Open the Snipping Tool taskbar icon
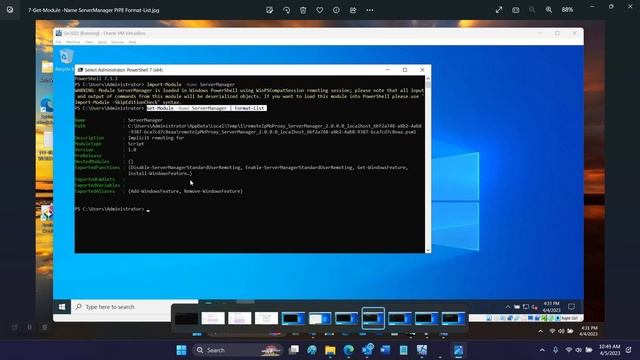The height and width of the screenshot is (360, 640). pyautogui.click(x=422, y=350)
